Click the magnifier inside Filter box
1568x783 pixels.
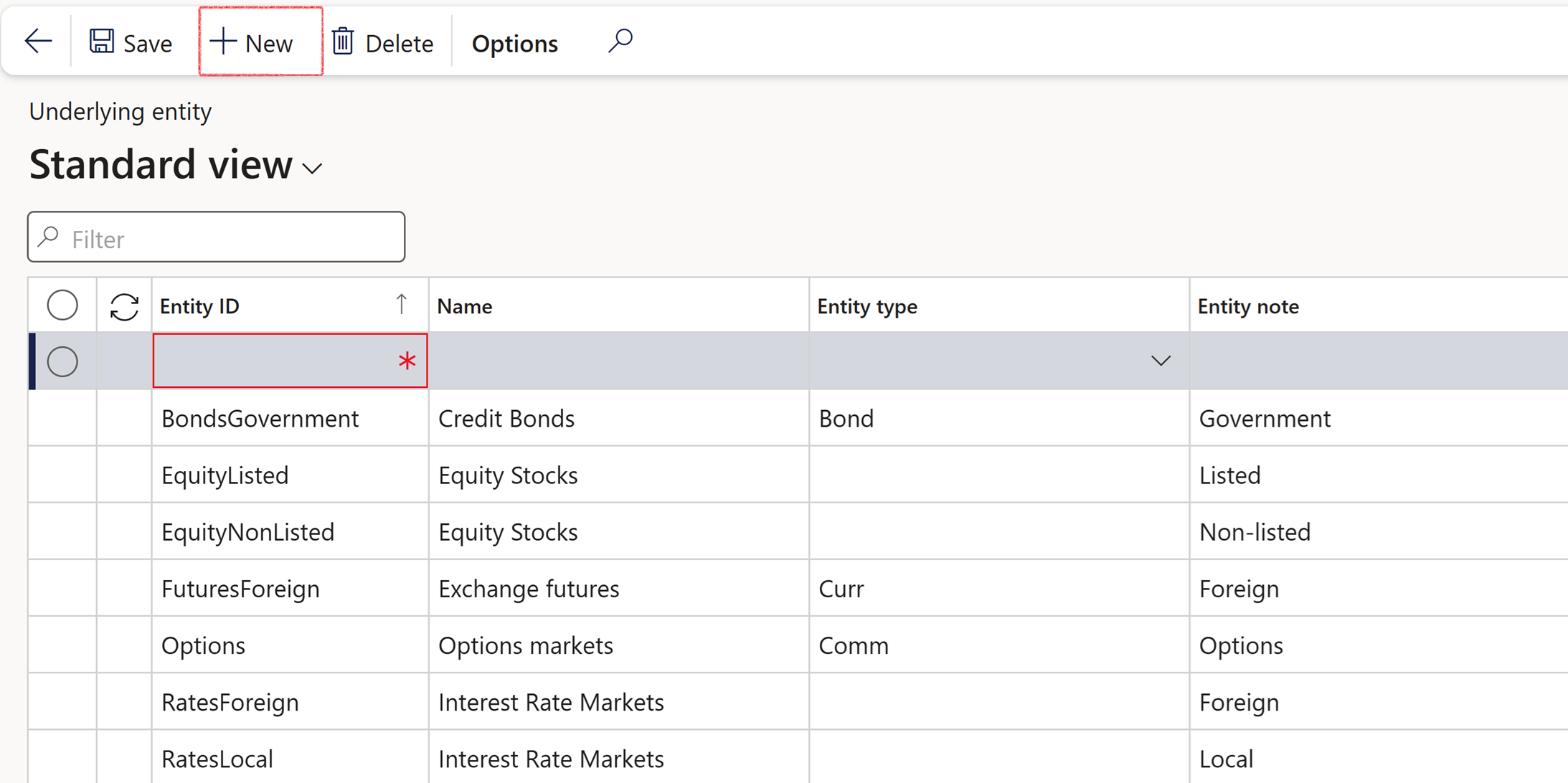[x=49, y=237]
